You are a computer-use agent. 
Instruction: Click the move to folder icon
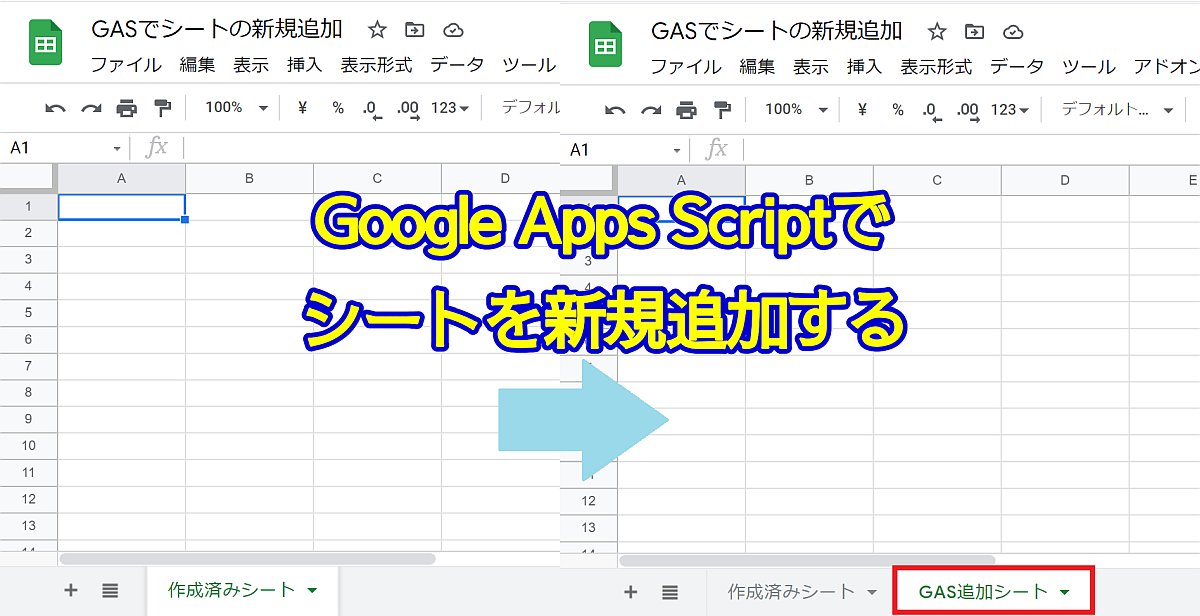tap(414, 30)
